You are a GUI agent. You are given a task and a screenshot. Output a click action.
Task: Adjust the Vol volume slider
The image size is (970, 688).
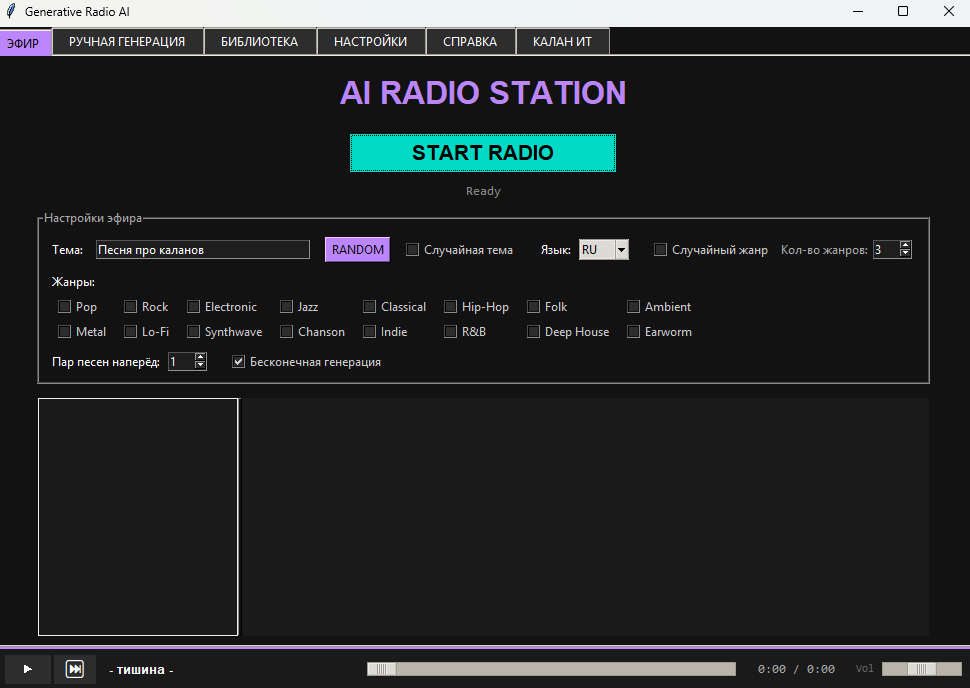point(921,669)
